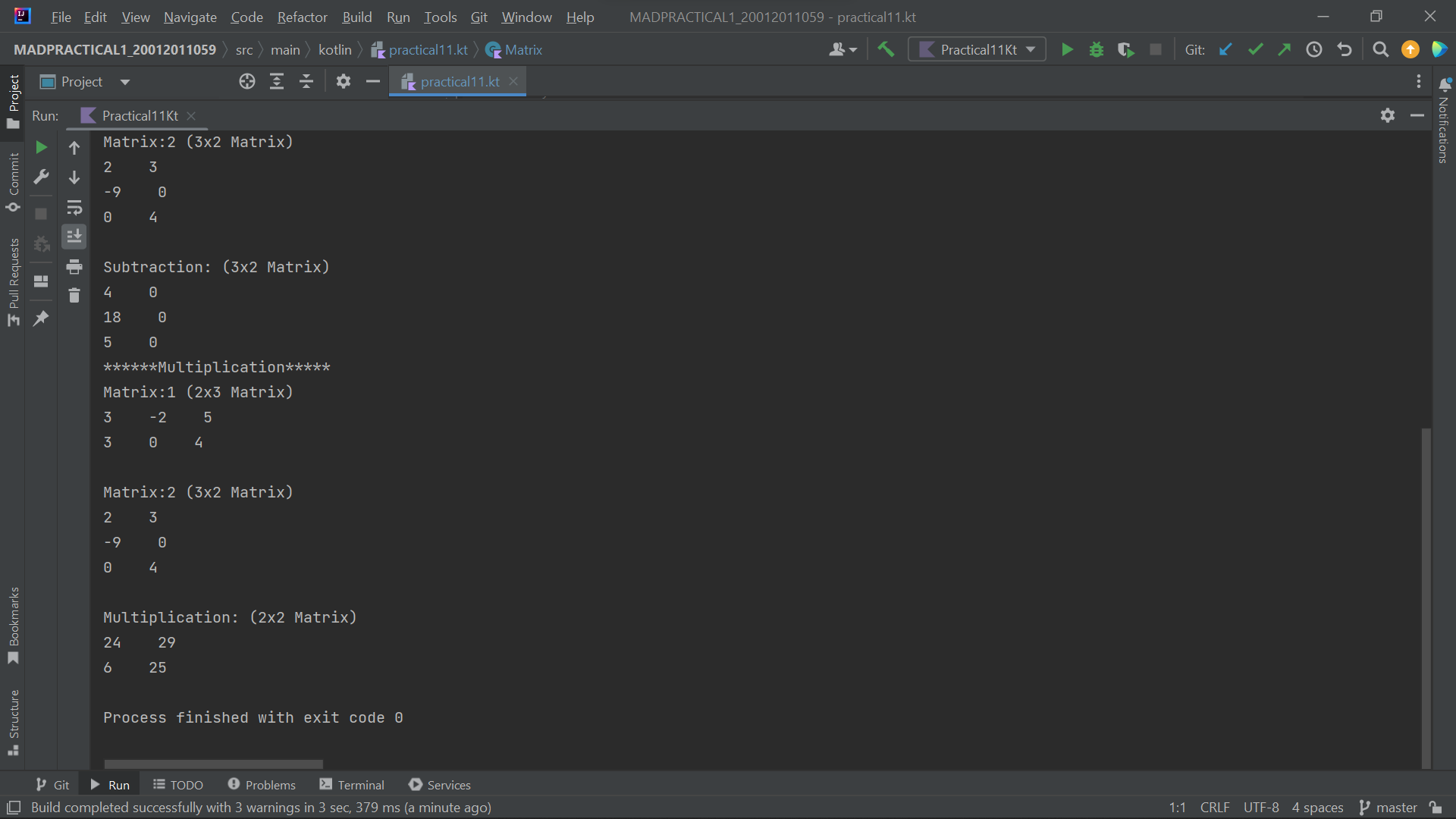Open the user account dropdown in toolbar
This screenshot has width=1456, height=819.
tap(843, 50)
